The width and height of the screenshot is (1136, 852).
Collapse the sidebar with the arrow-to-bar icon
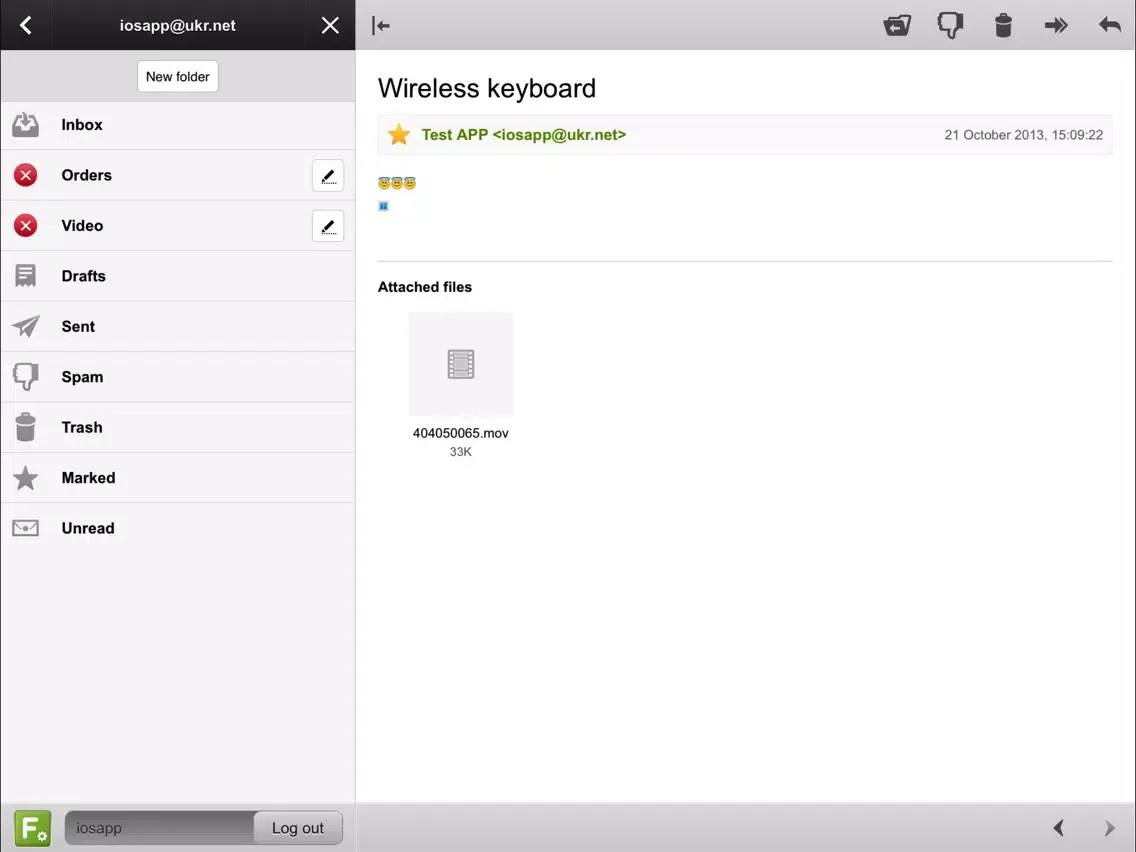[380, 25]
